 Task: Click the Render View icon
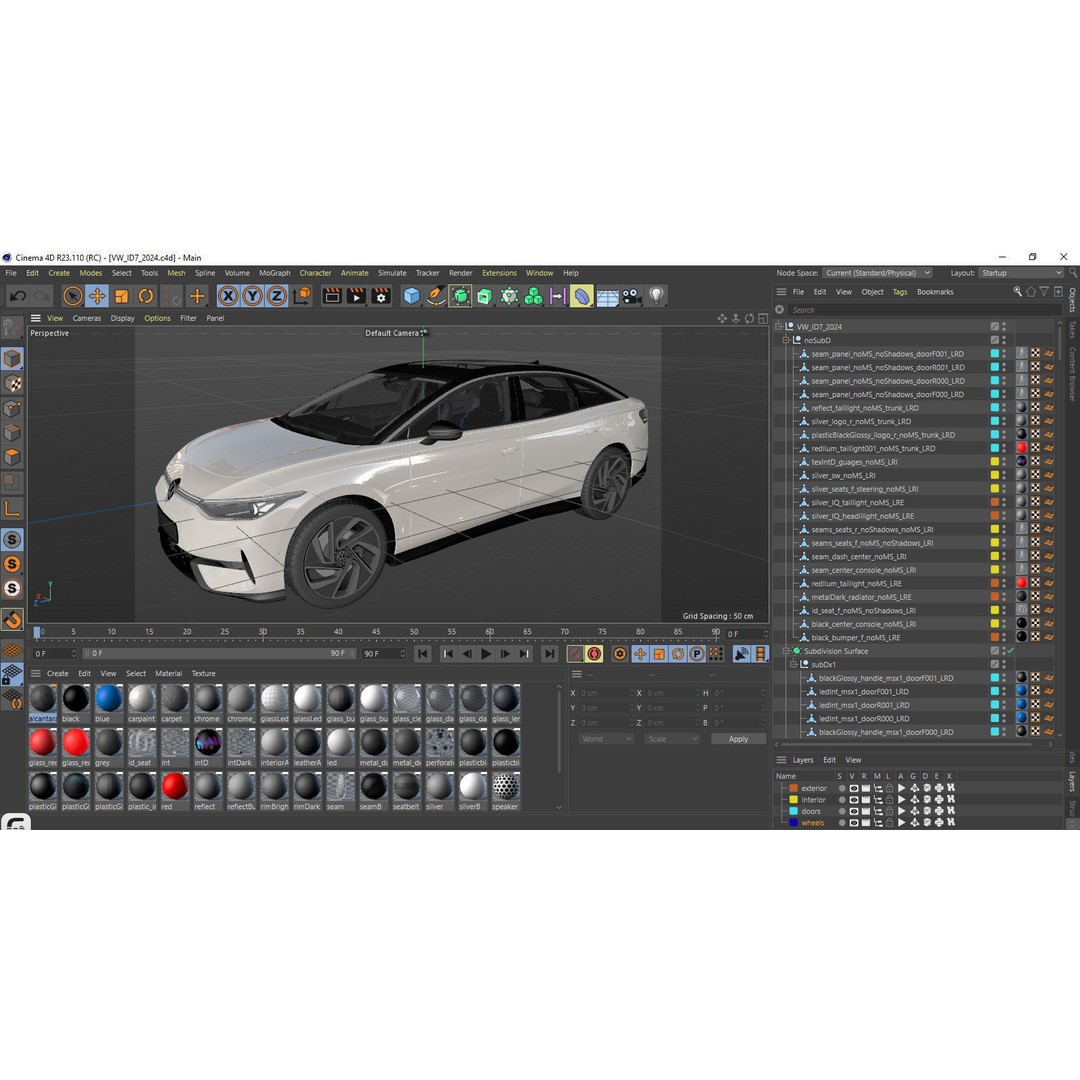[330, 296]
